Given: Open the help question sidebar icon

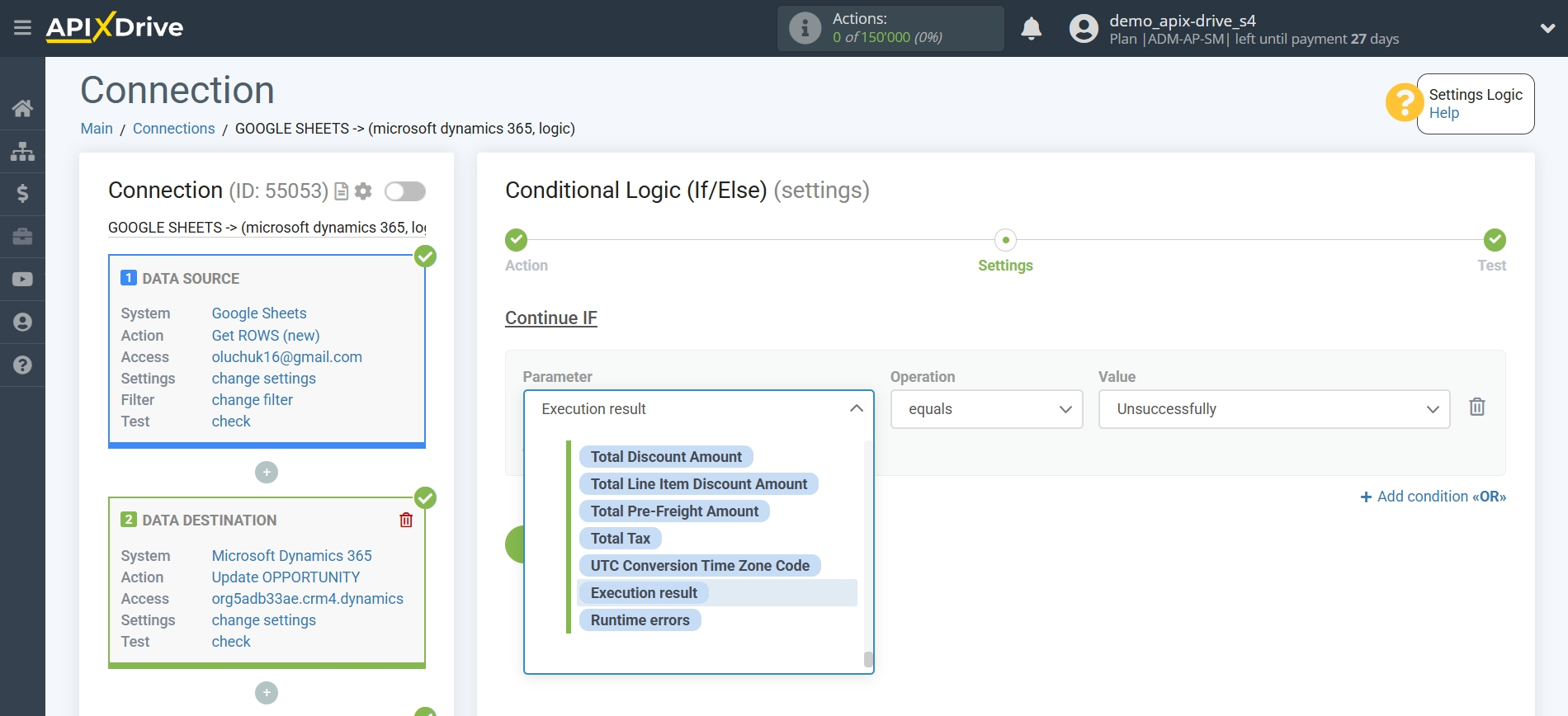Looking at the screenshot, I should [22, 365].
